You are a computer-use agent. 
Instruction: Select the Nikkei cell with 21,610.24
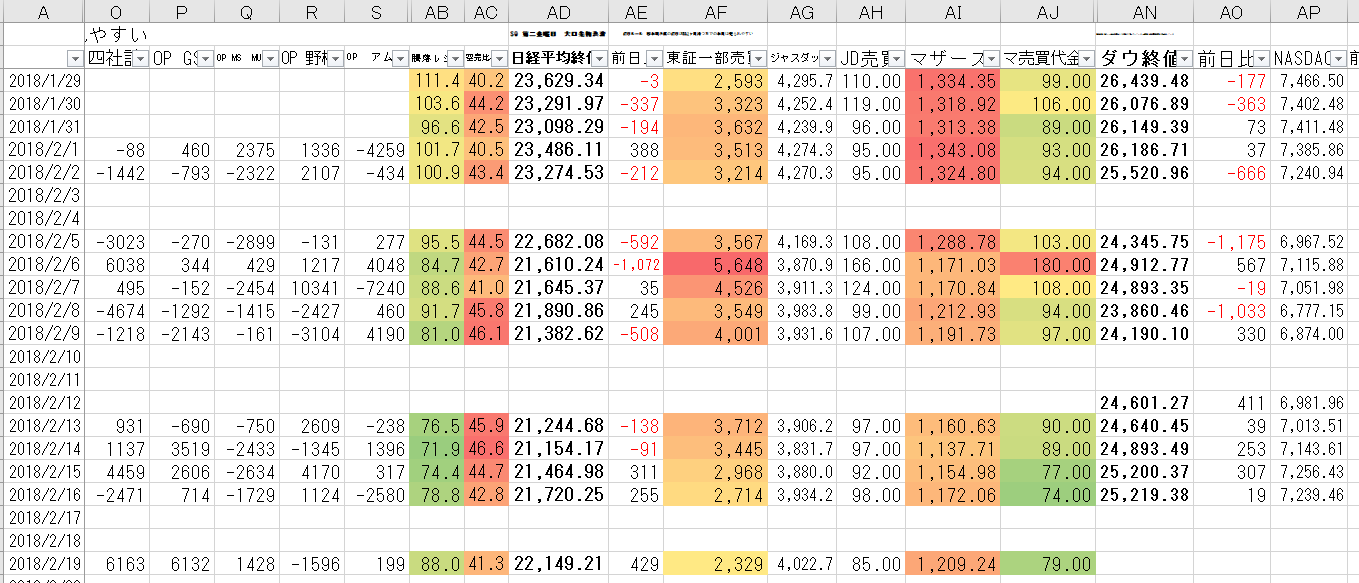tap(559, 265)
